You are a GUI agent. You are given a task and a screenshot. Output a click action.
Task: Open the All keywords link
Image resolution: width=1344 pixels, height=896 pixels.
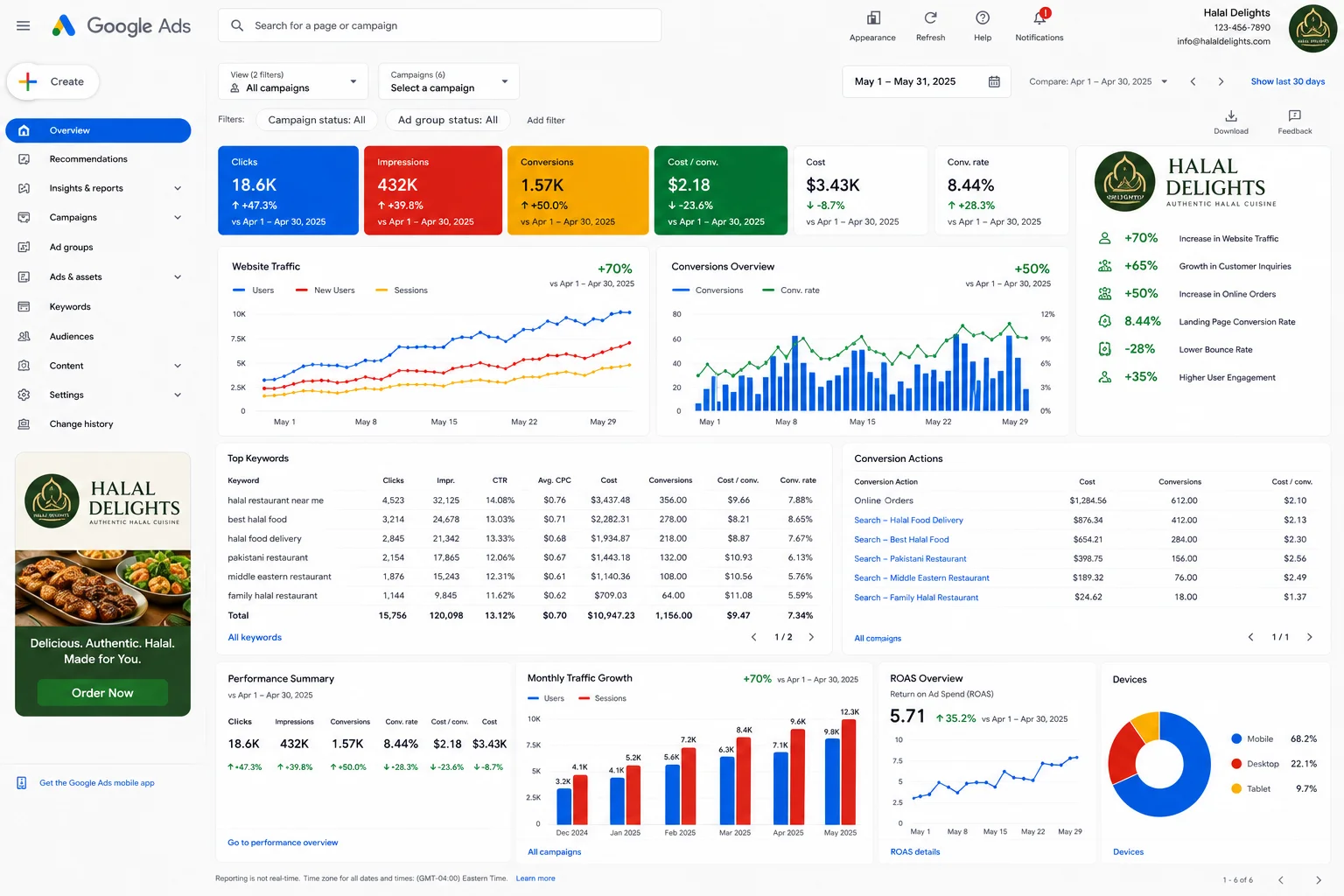[255, 638]
